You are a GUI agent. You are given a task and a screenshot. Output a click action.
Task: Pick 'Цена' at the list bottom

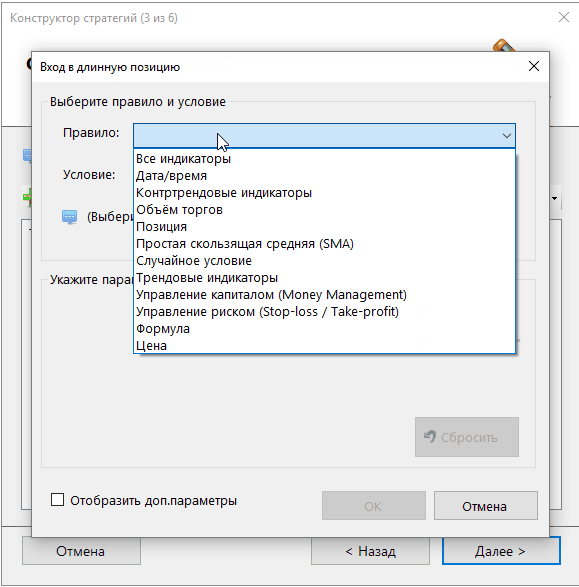[x=324, y=346]
